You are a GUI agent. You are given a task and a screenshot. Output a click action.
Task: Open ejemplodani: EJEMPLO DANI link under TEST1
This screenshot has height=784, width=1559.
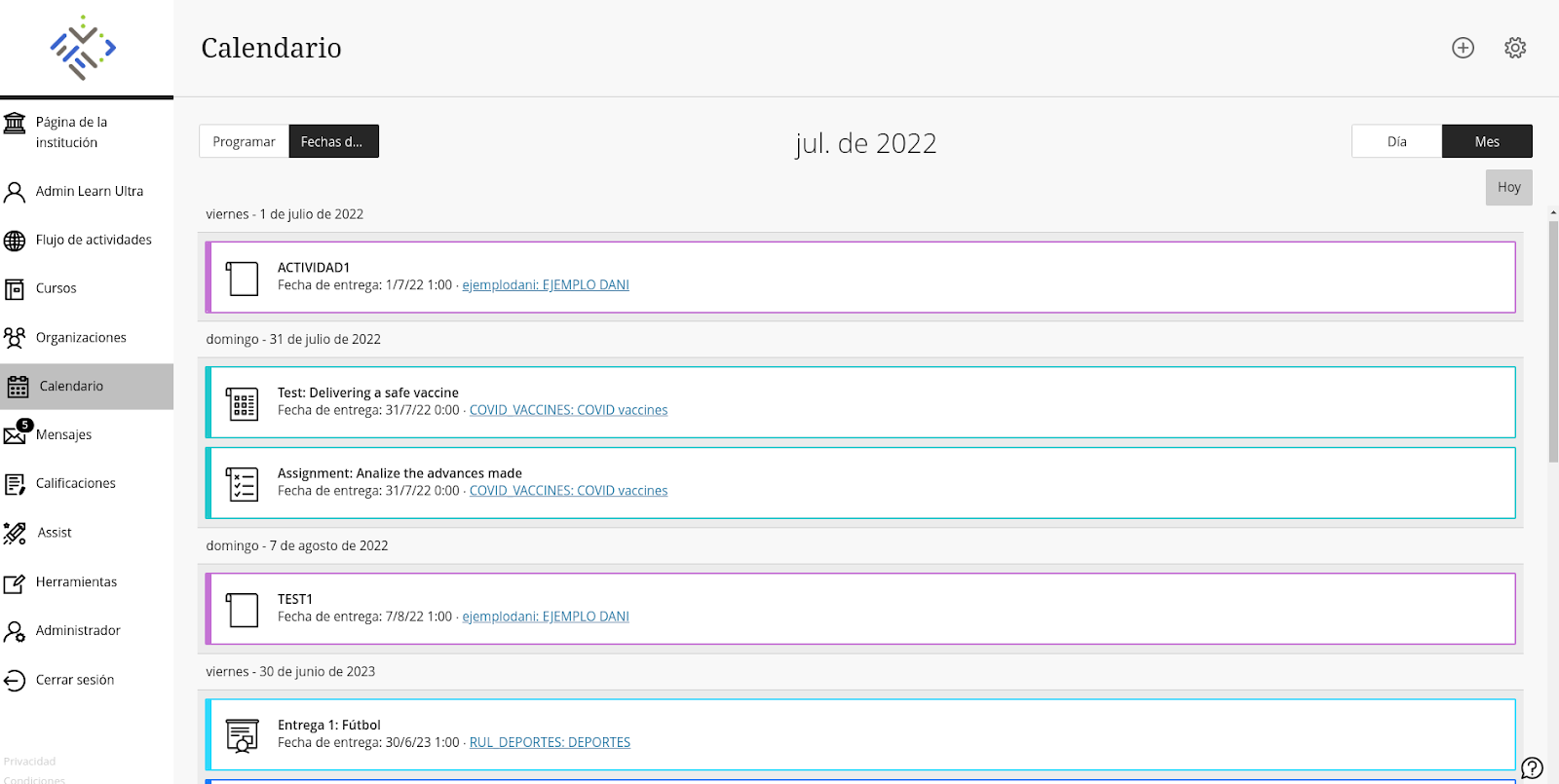click(x=546, y=617)
